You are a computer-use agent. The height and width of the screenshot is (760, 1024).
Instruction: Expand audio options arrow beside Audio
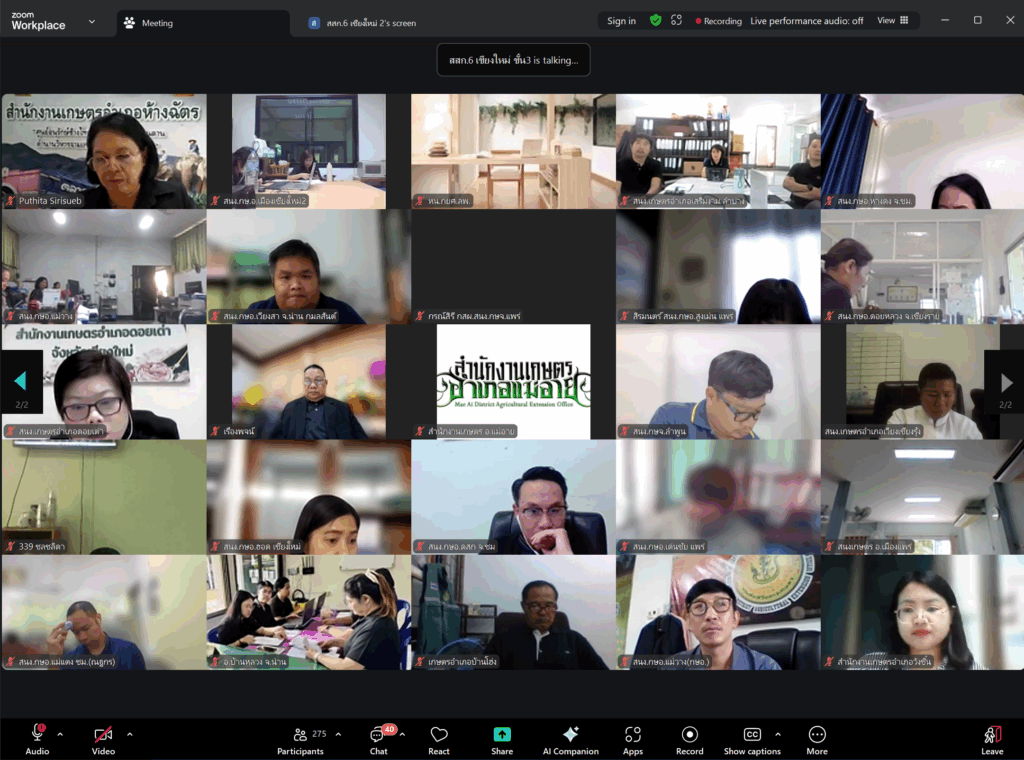[x=60, y=734]
